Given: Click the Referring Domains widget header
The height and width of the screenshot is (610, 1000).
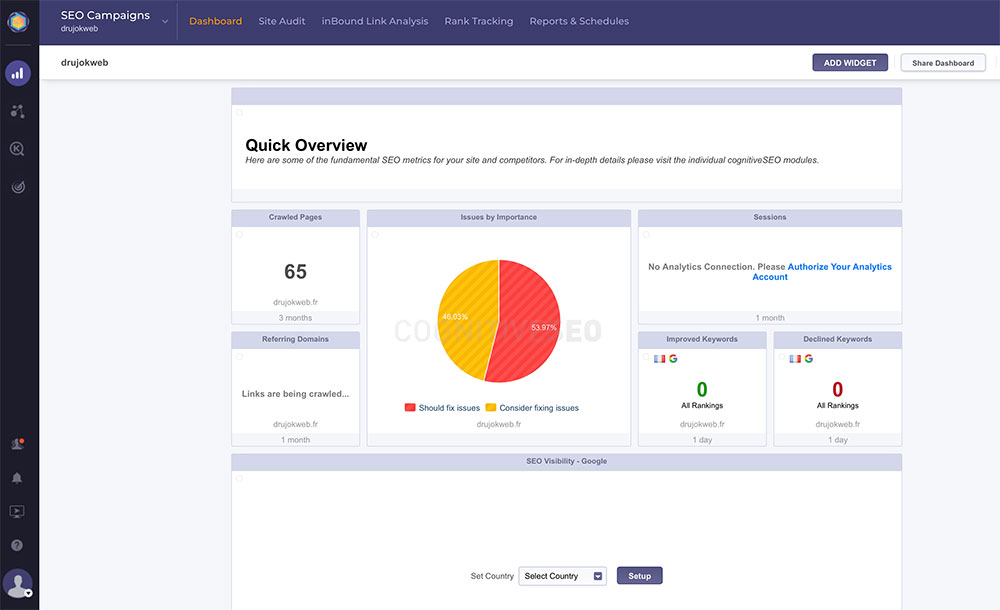Looking at the screenshot, I should coord(295,339).
